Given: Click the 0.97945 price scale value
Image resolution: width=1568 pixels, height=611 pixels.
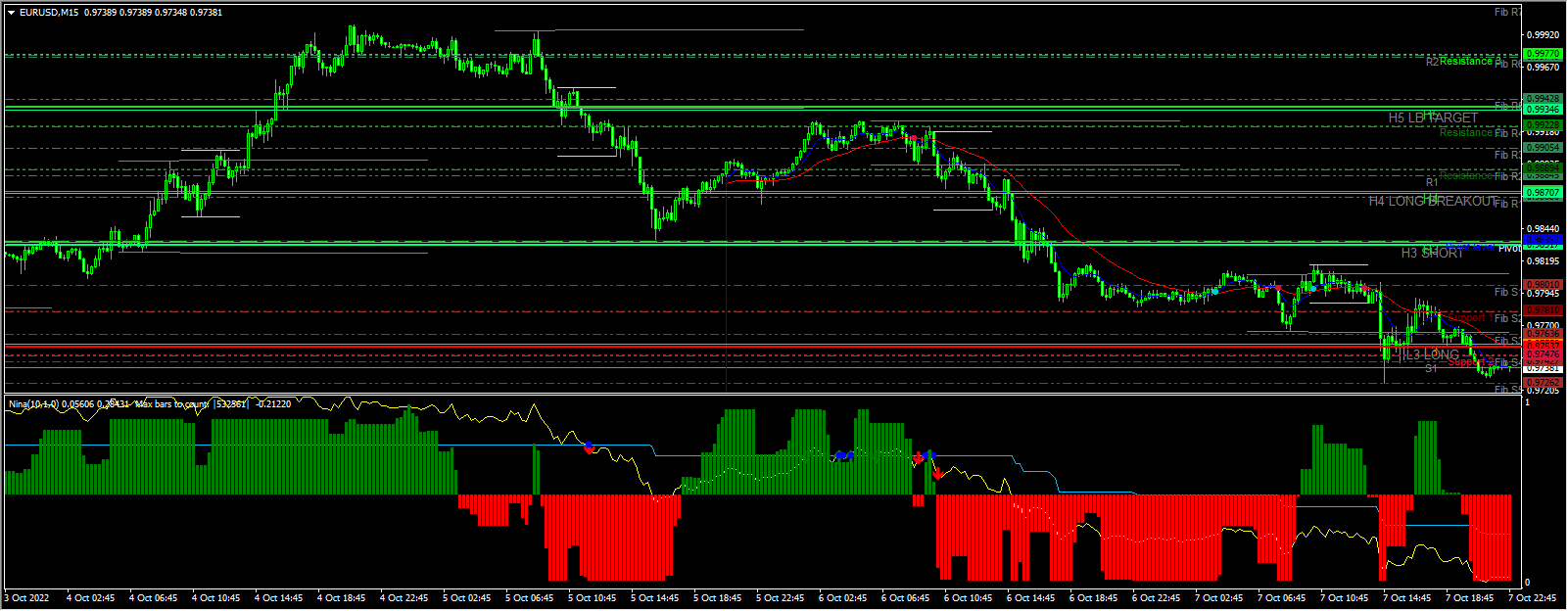Looking at the screenshot, I should tap(1544, 294).
